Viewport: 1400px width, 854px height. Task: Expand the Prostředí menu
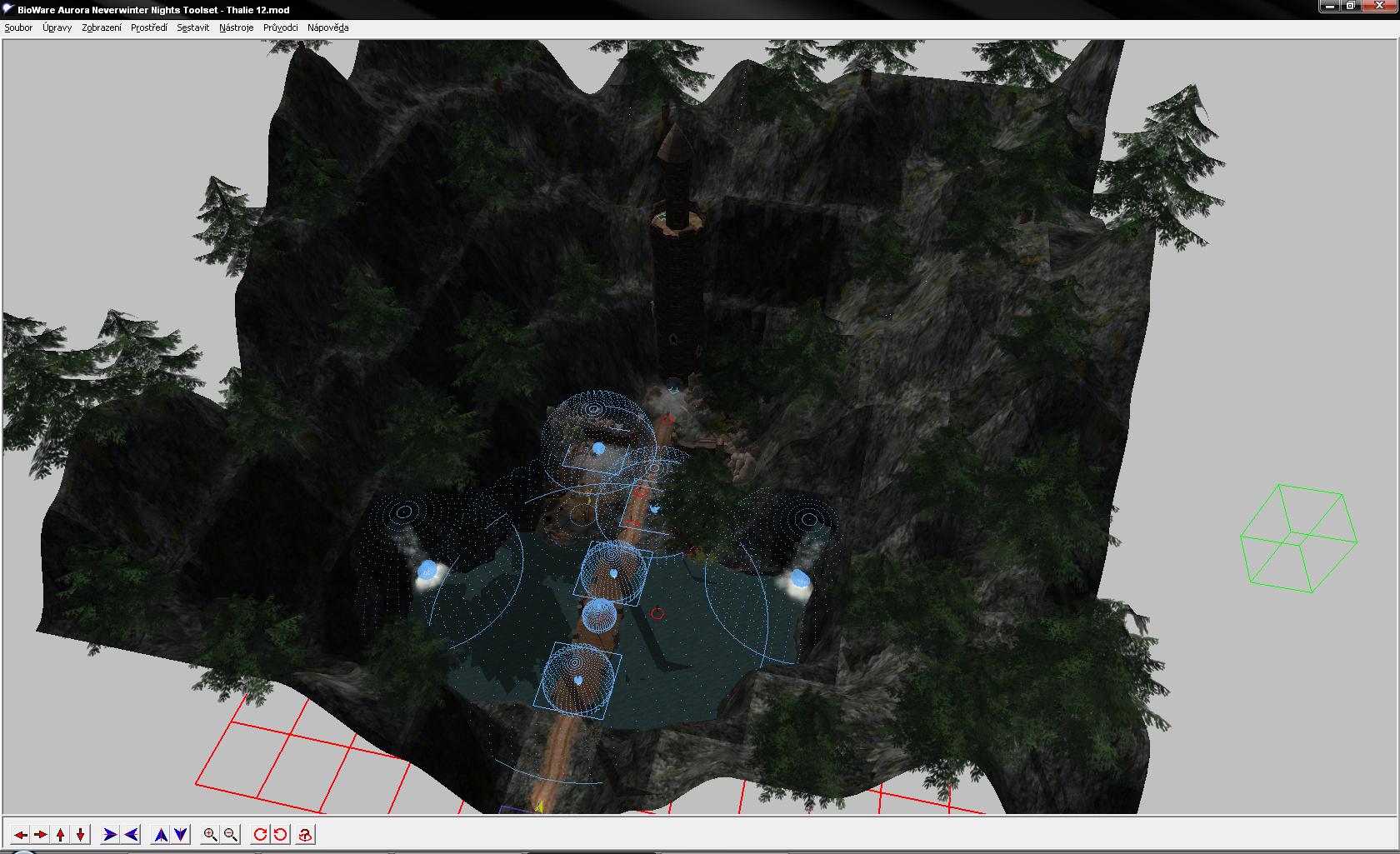(x=149, y=27)
